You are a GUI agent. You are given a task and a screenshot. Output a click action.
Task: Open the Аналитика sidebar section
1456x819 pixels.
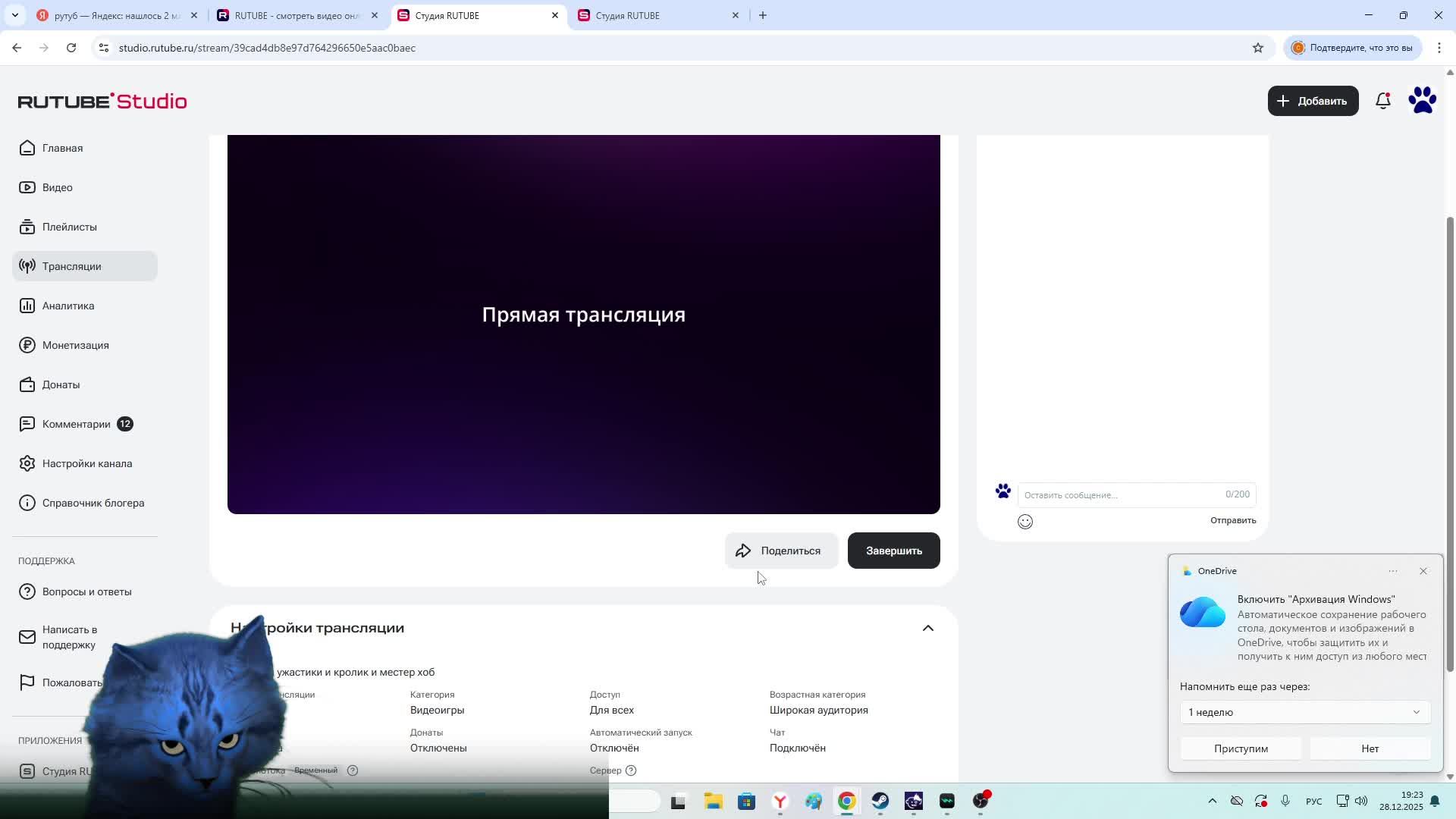click(68, 306)
